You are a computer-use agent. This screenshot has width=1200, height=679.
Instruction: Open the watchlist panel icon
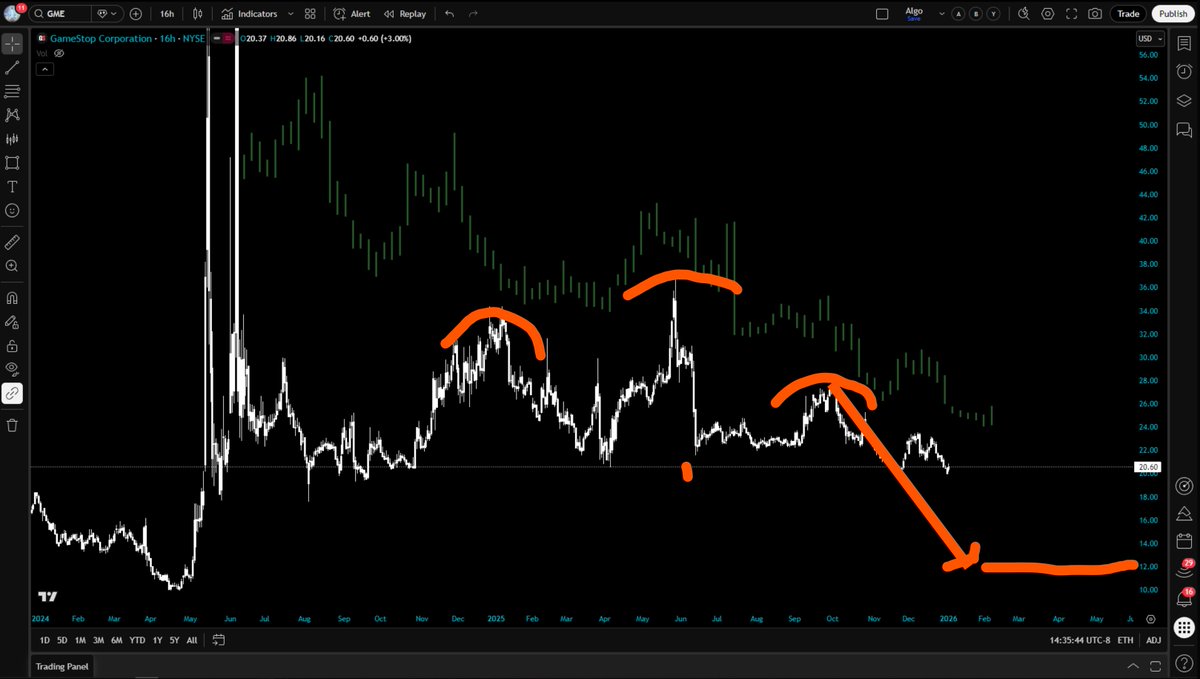(x=1184, y=43)
